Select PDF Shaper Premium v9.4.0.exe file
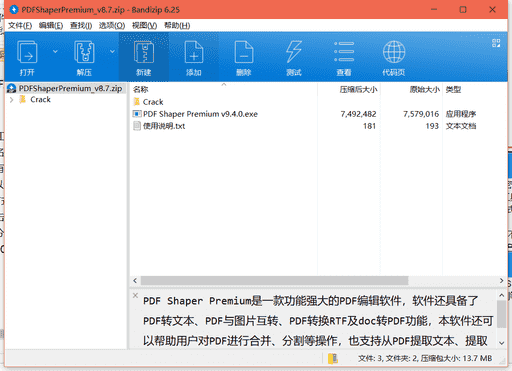512x371 pixels. (200, 114)
